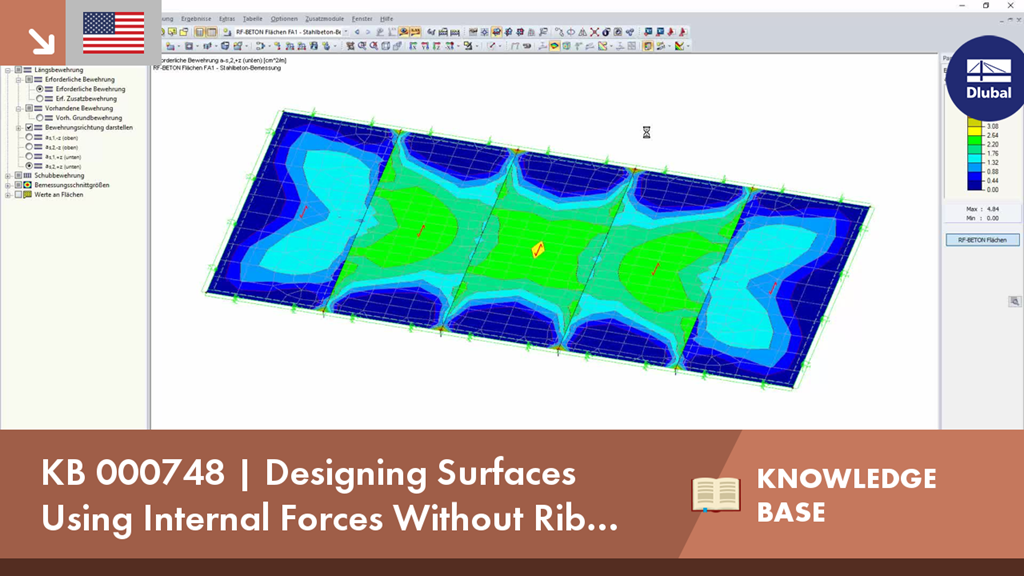Viewport: 1024px width, 576px height.
Task: Click the Schubbewehrung striped icon
Action: (x=27, y=176)
